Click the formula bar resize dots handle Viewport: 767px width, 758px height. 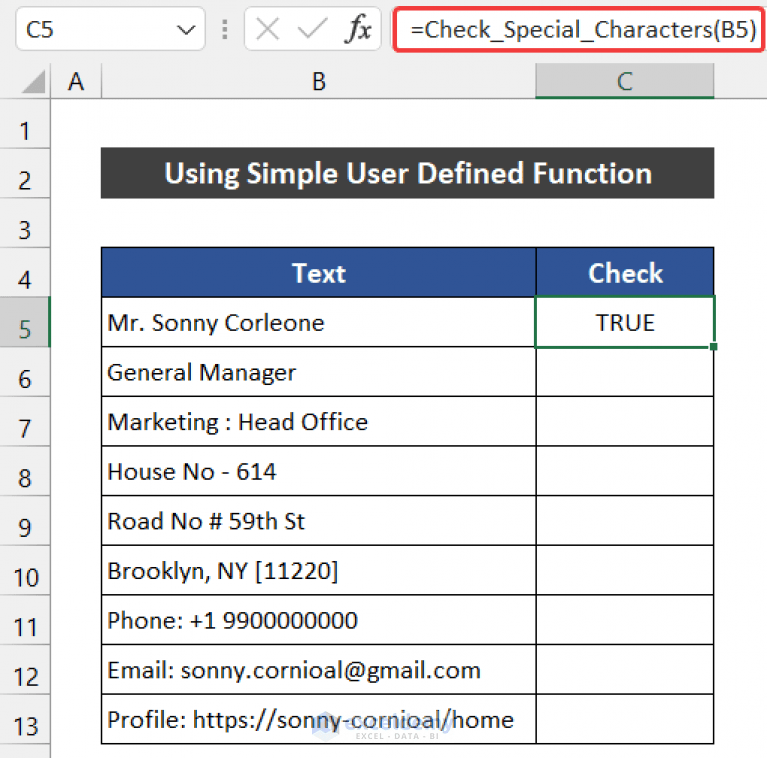tap(225, 29)
